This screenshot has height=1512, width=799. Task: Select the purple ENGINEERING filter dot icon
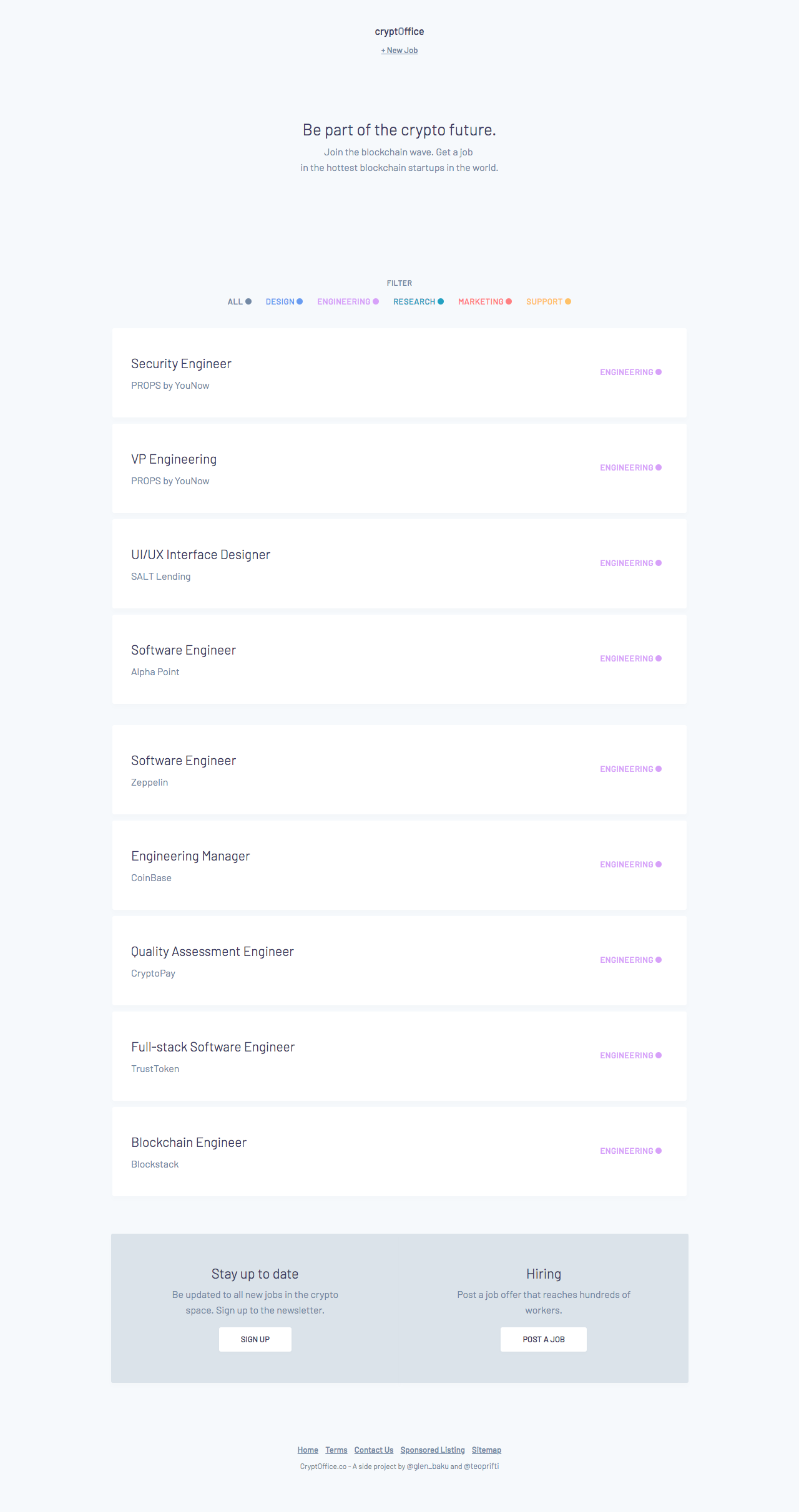pyautogui.click(x=375, y=301)
